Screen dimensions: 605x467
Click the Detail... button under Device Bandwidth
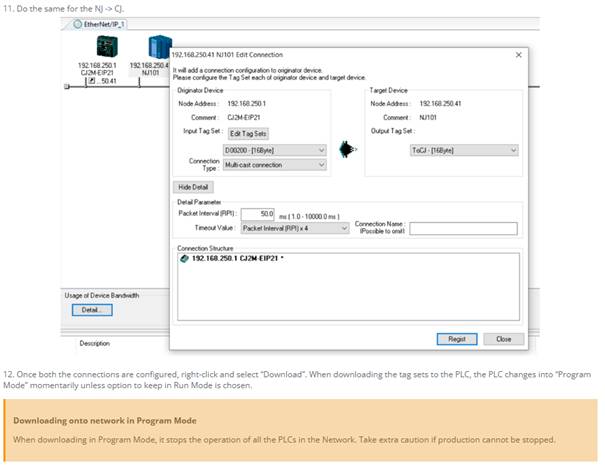click(92, 310)
